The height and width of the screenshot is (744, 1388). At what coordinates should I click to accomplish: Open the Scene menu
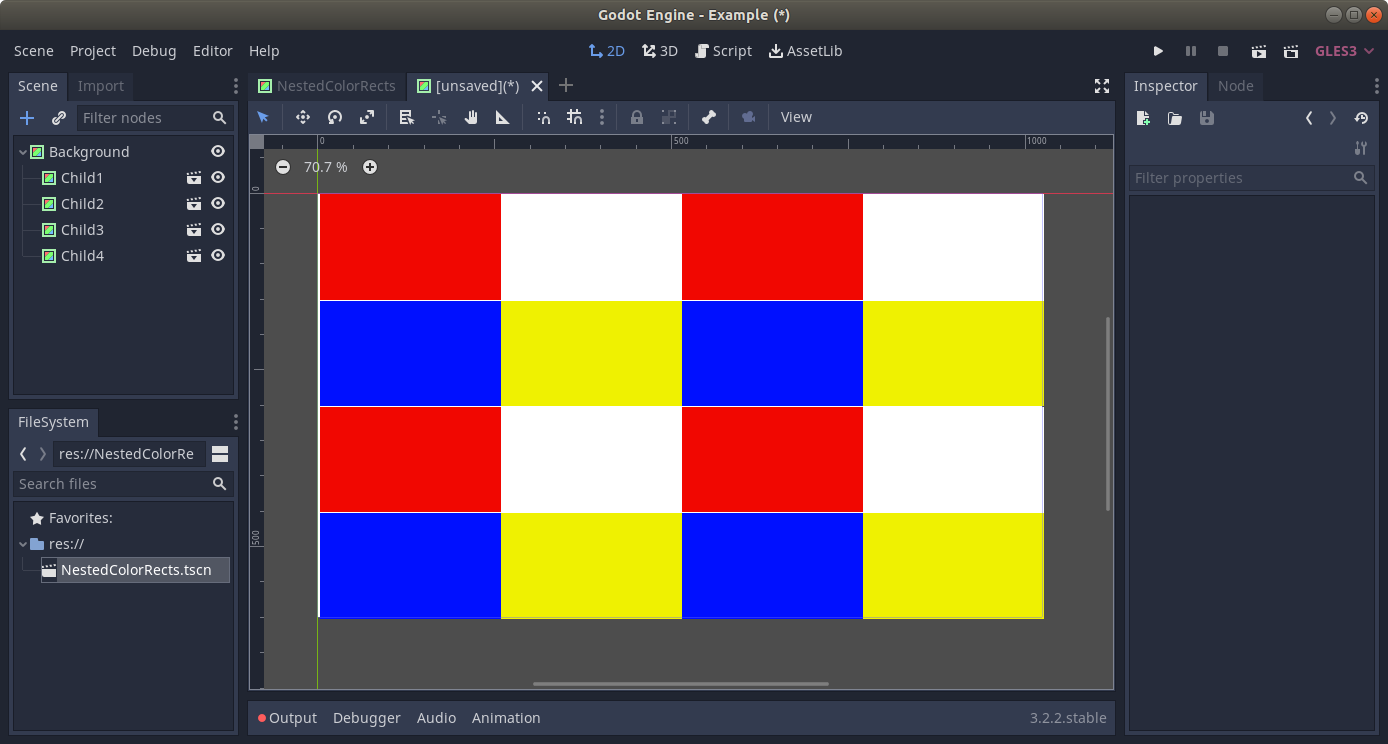[34, 51]
